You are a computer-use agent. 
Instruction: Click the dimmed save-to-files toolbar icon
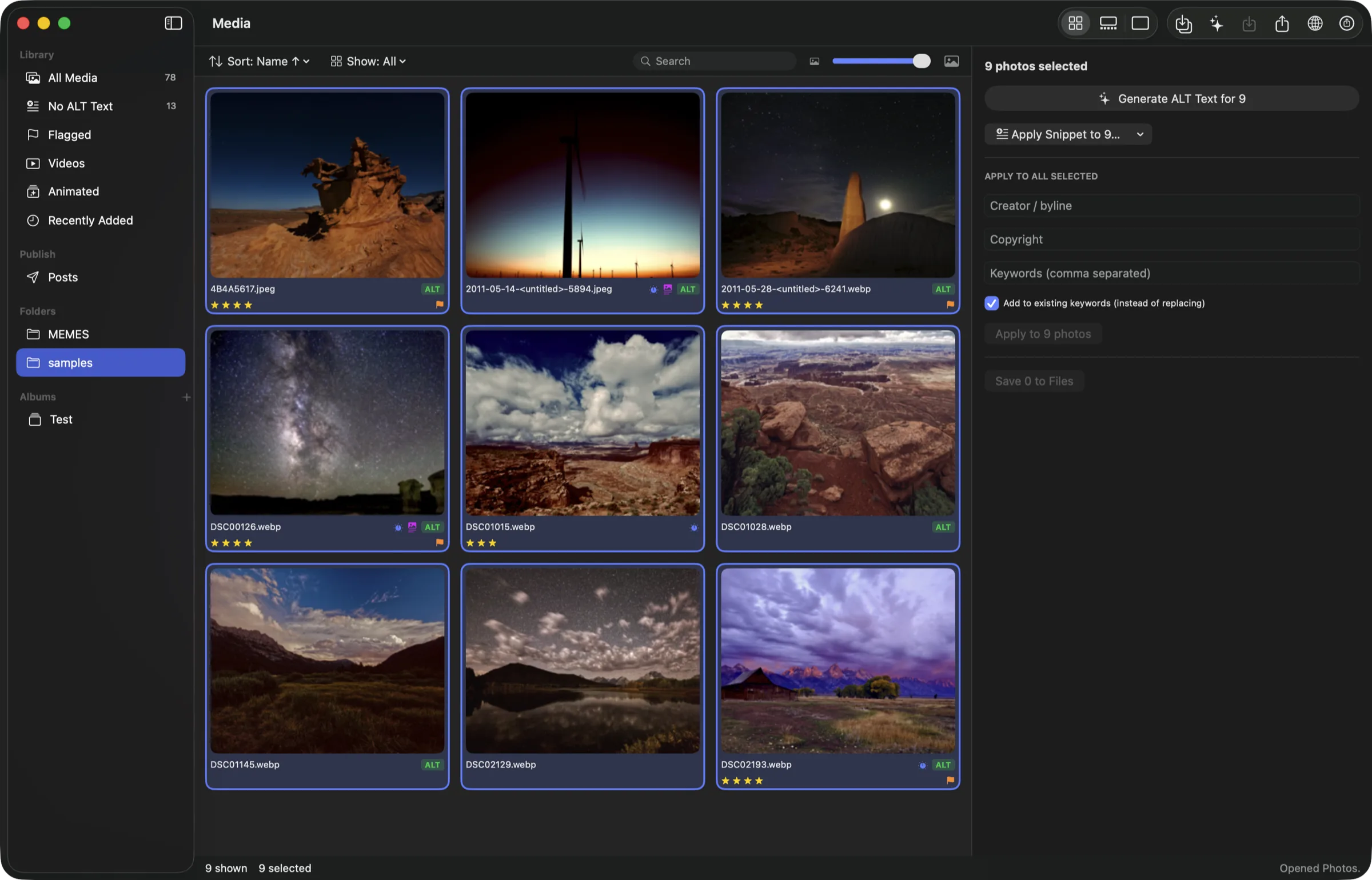pos(1249,23)
